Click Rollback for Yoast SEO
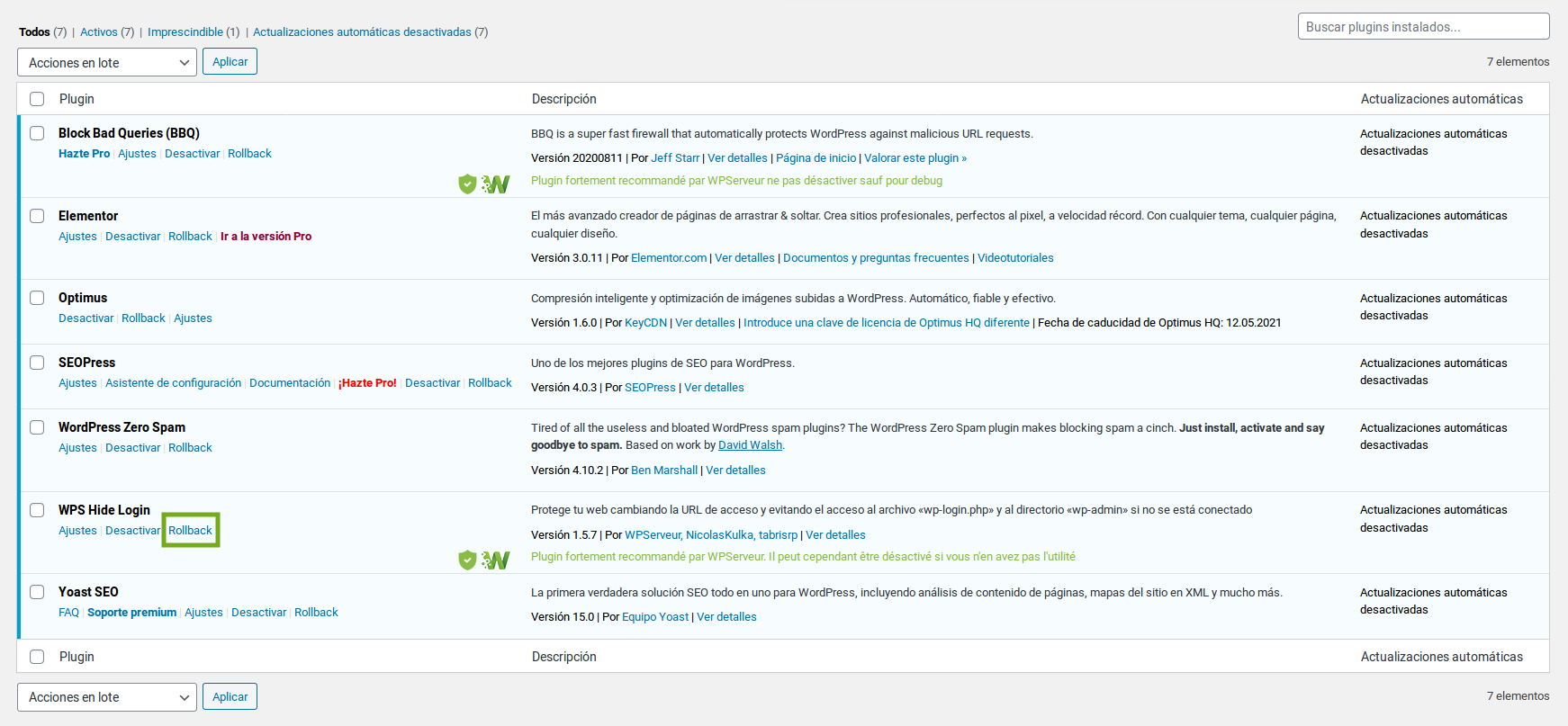The height and width of the screenshot is (726, 1568). 316,613
